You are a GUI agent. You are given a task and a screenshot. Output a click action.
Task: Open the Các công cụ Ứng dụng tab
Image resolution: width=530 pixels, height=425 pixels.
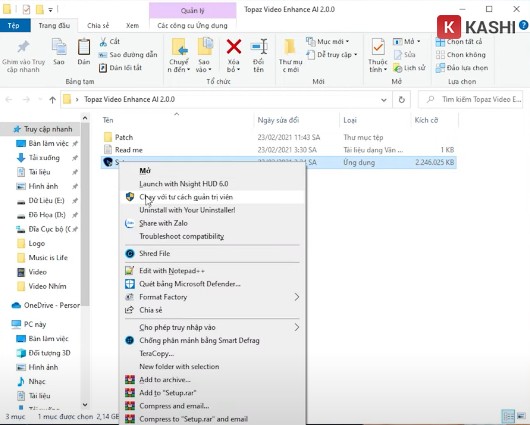coord(192,26)
